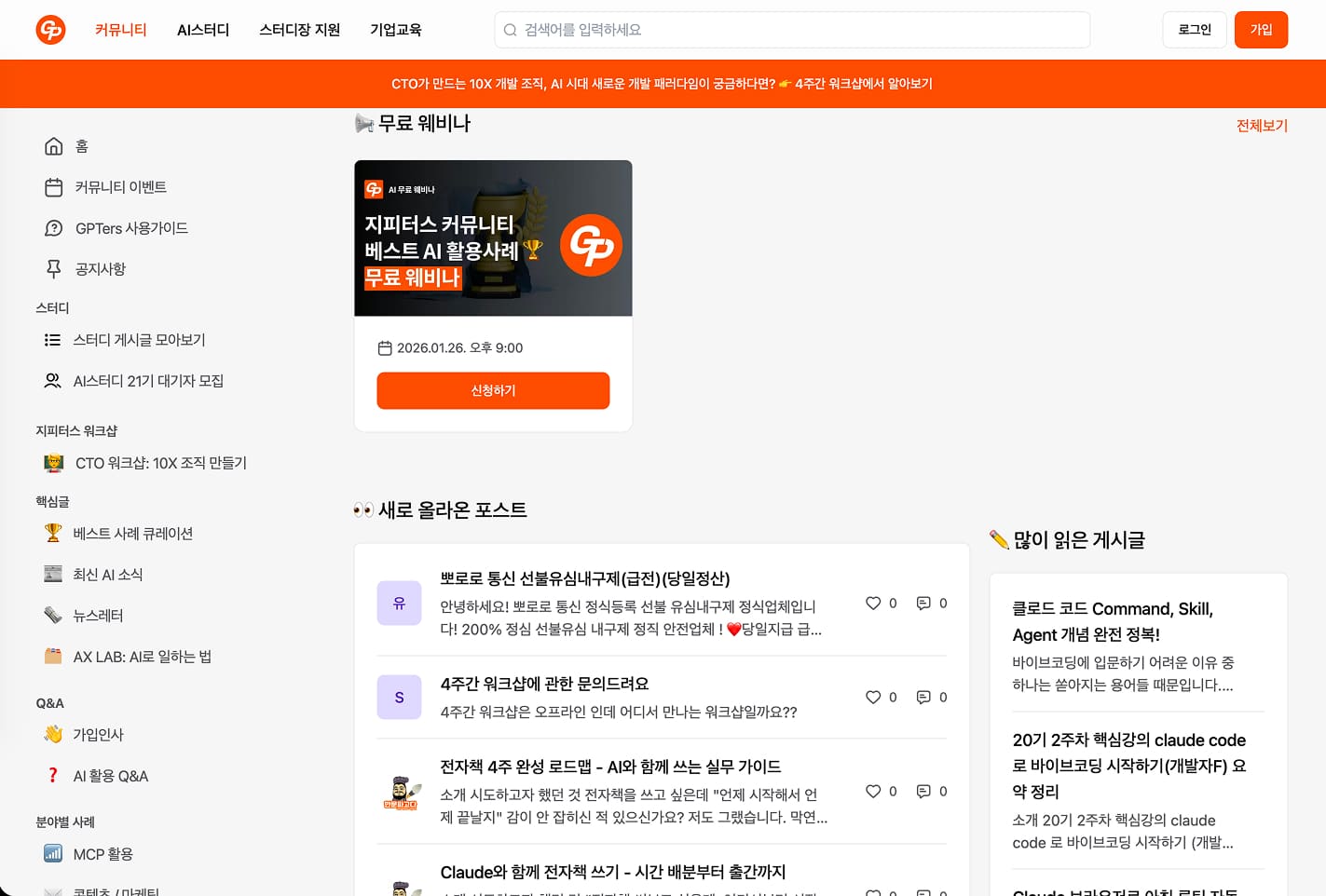This screenshot has width=1326, height=896.
Task: Click the 공지사항 pin icon
Action: point(53,268)
